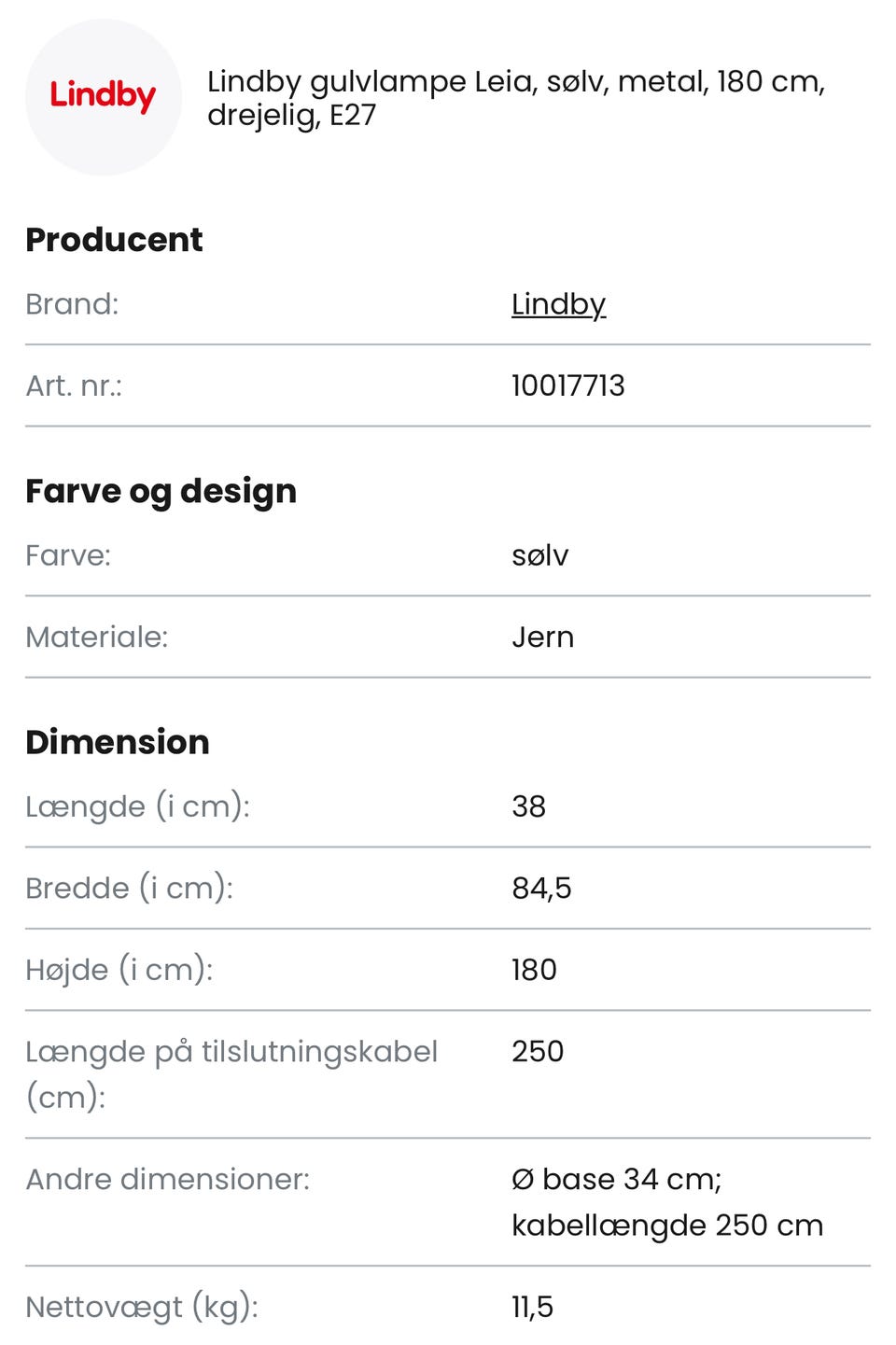This screenshot has width=896, height=1345.
Task: Click the cable length value 250
Action: point(538,1051)
